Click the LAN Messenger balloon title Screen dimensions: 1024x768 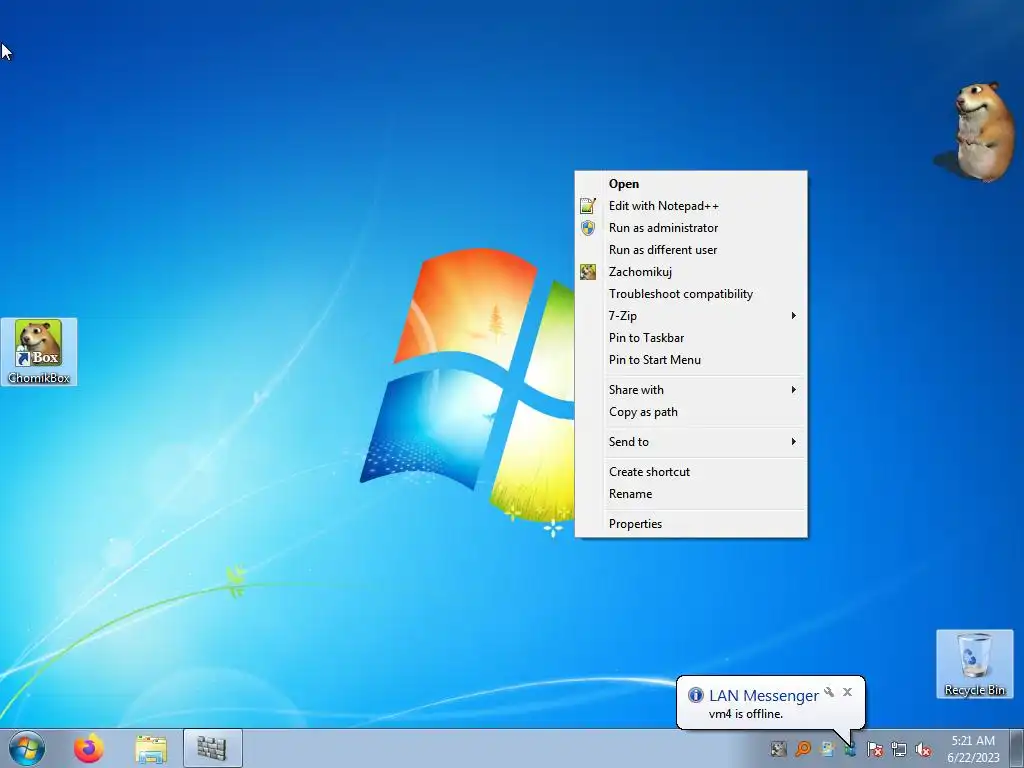(763, 696)
